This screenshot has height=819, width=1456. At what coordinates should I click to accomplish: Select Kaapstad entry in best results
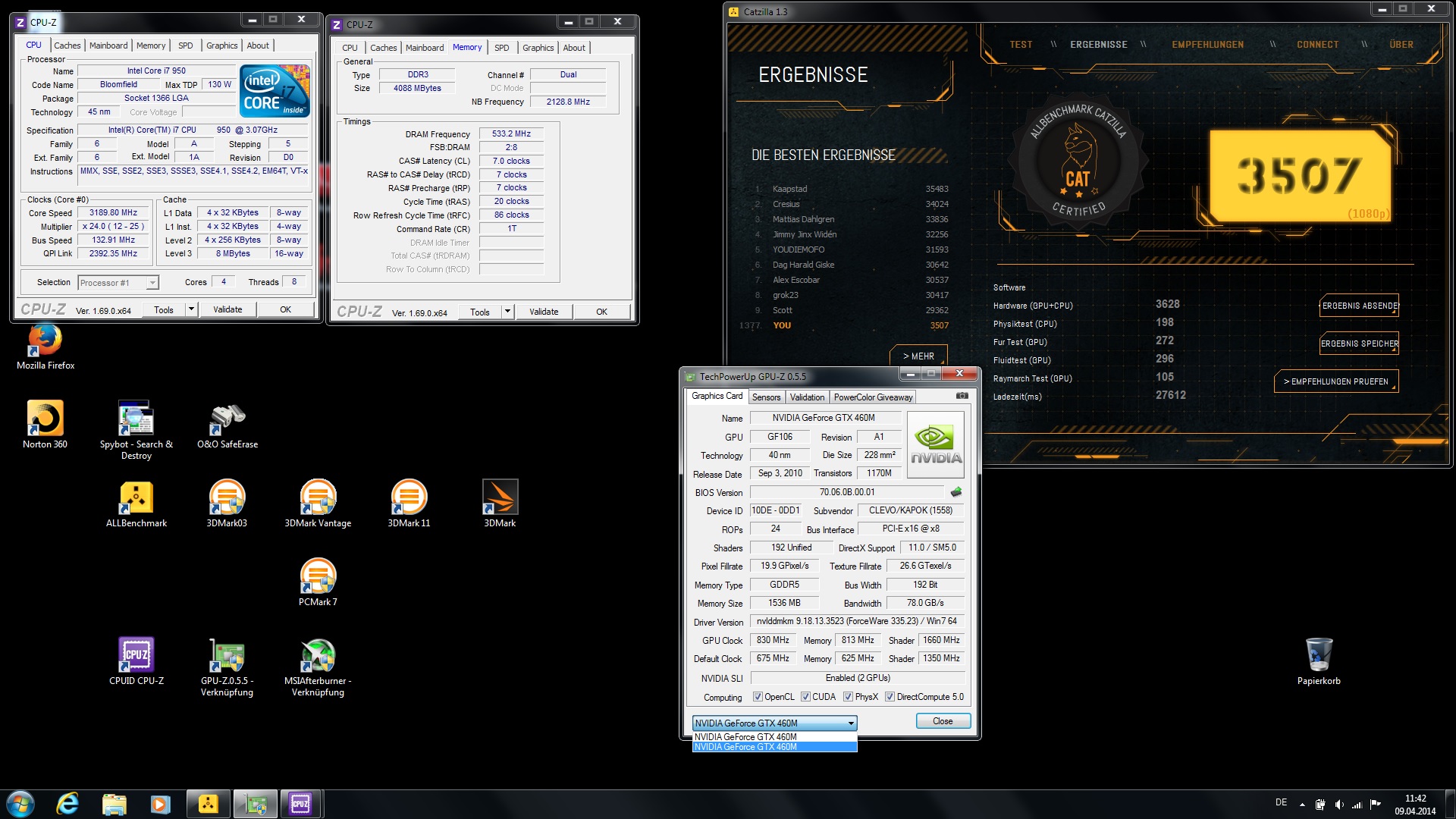coord(852,189)
